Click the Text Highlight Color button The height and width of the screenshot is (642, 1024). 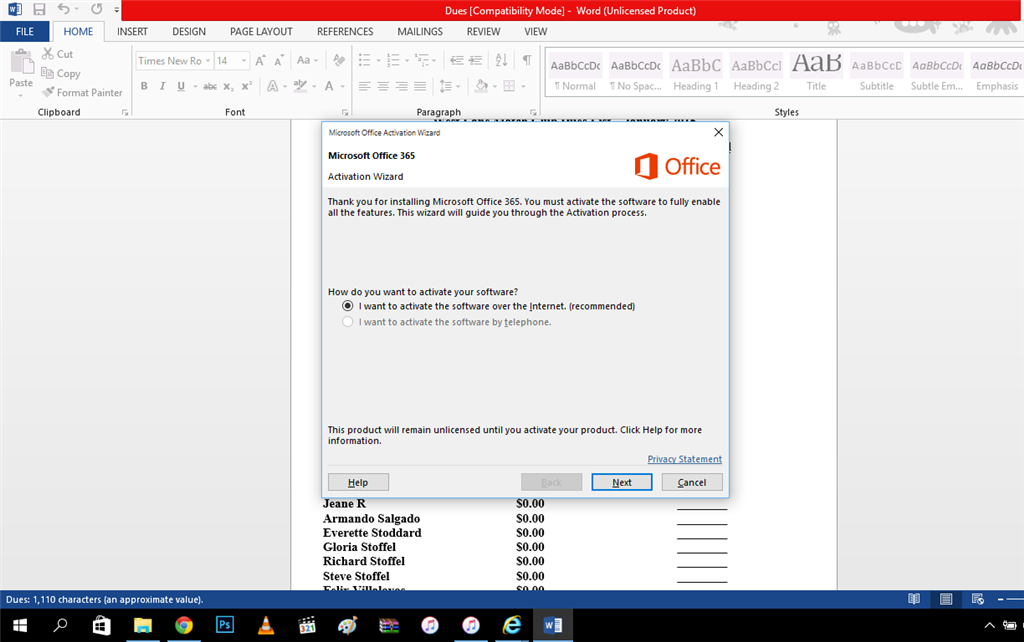300,86
